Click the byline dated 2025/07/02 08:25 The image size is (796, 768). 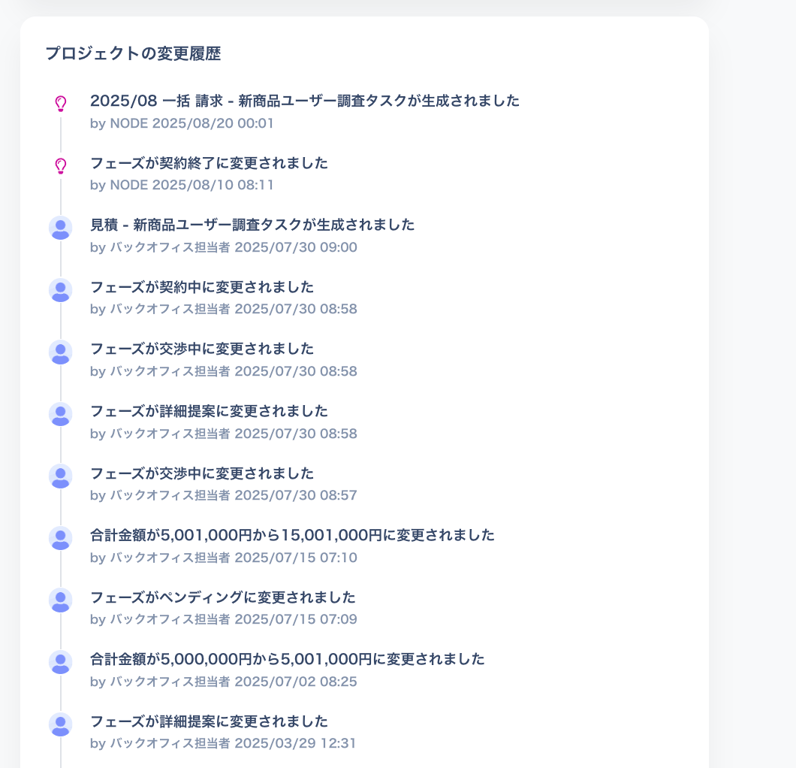click(x=223, y=681)
